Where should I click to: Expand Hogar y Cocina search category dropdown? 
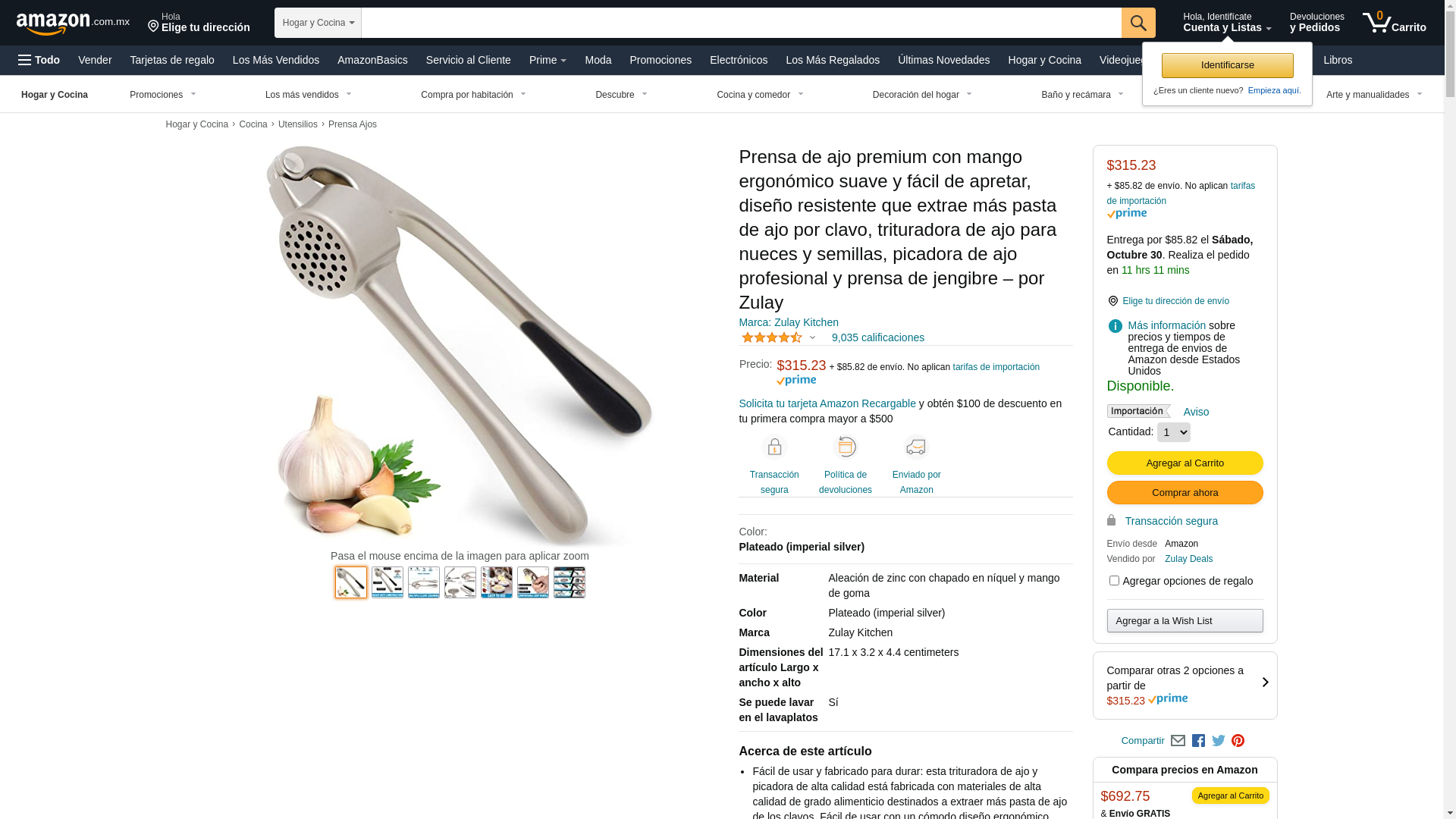(x=318, y=23)
